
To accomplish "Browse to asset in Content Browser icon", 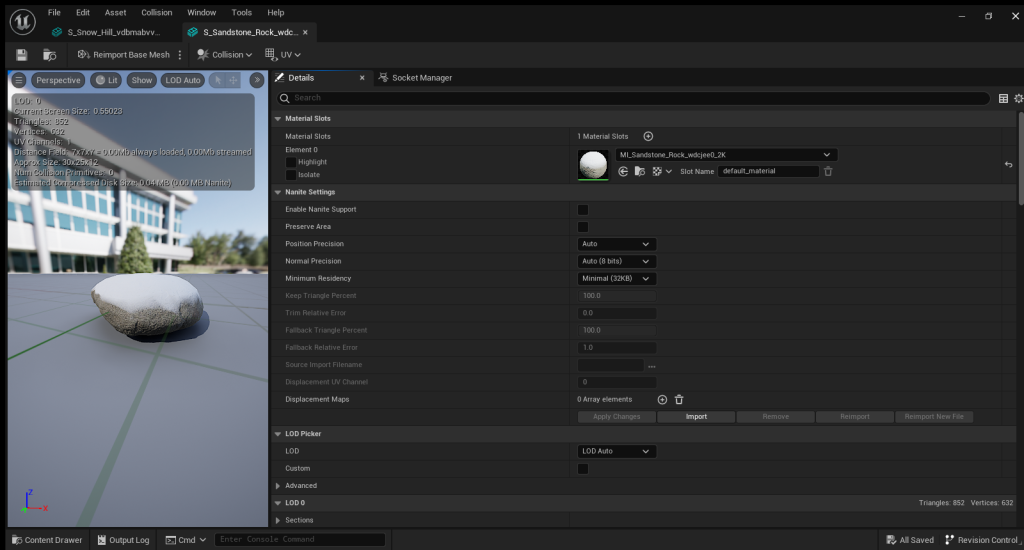I will [50, 55].
